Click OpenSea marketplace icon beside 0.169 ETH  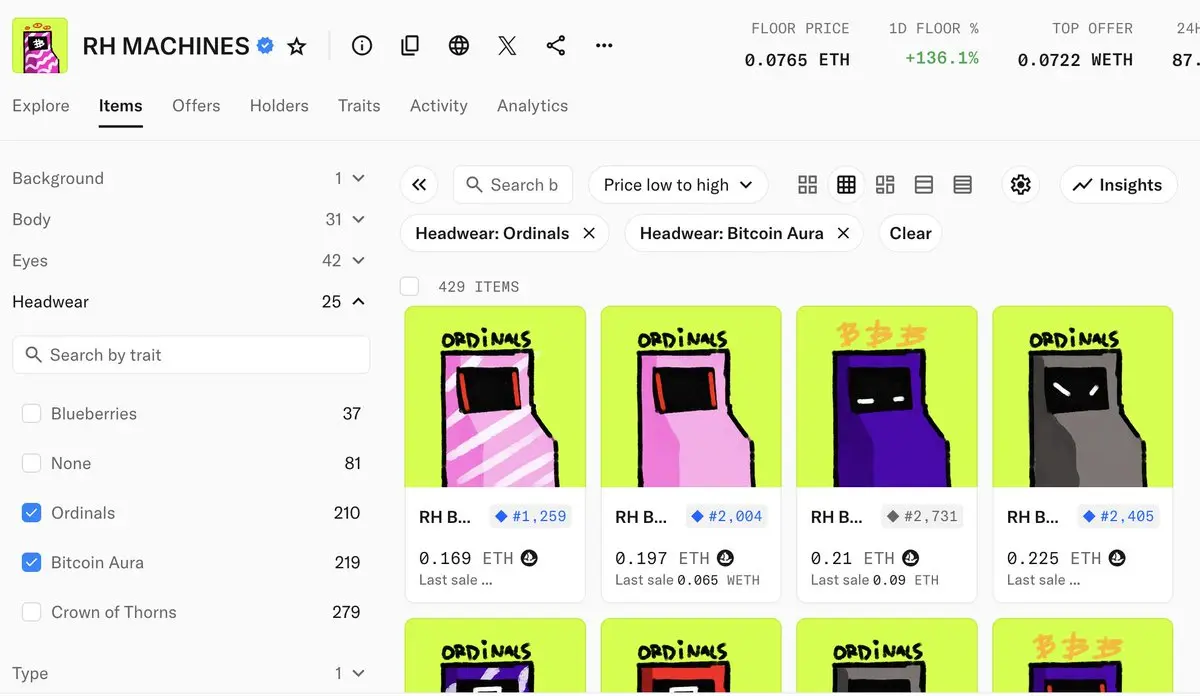529,558
